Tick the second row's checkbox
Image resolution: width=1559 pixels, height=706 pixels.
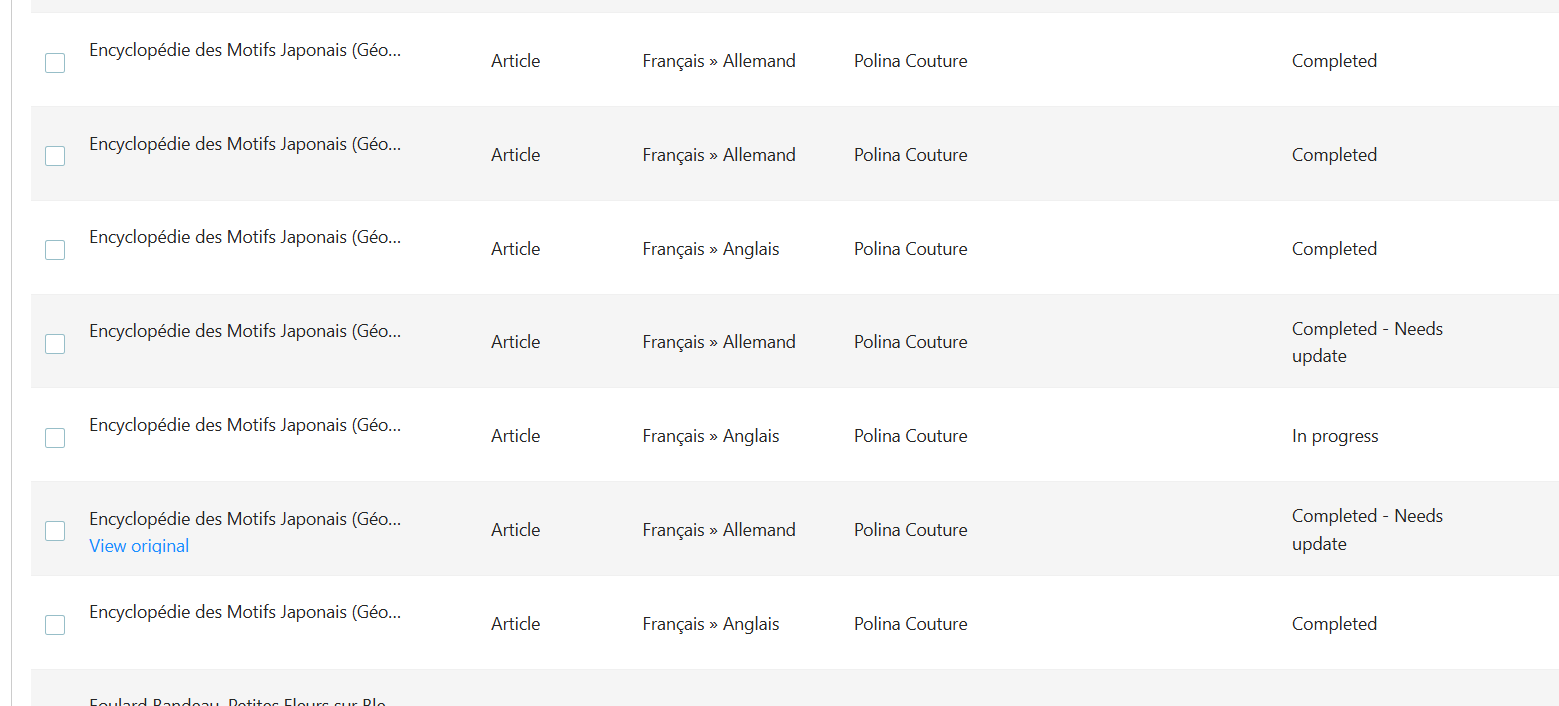click(55, 156)
